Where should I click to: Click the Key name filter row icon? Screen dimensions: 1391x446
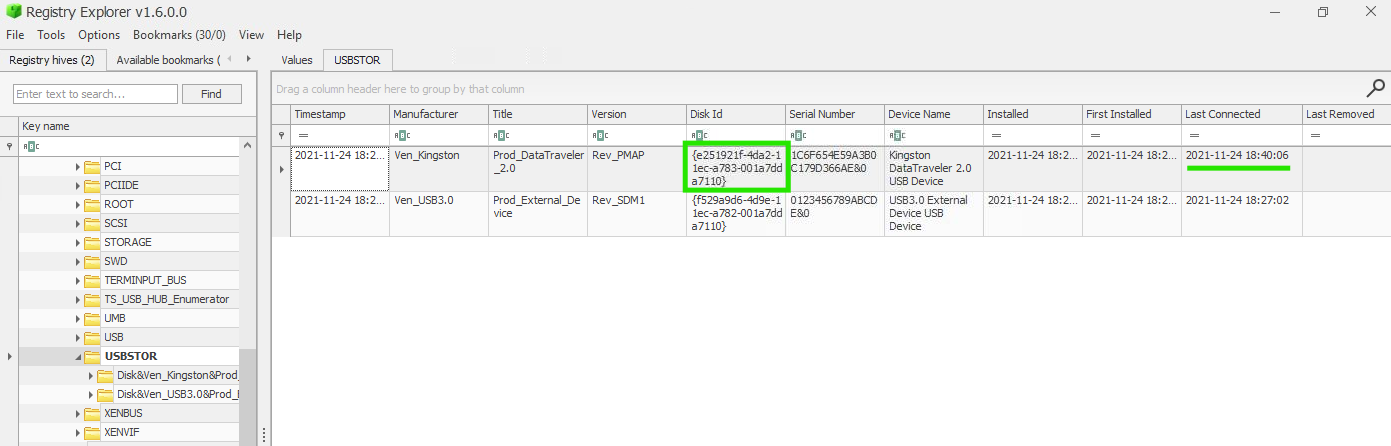(x=31, y=146)
